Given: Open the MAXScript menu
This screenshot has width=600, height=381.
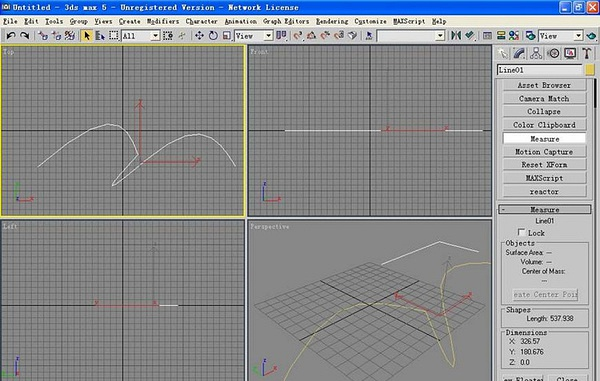Looking at the screenshot, I should (x=409, y=21).
